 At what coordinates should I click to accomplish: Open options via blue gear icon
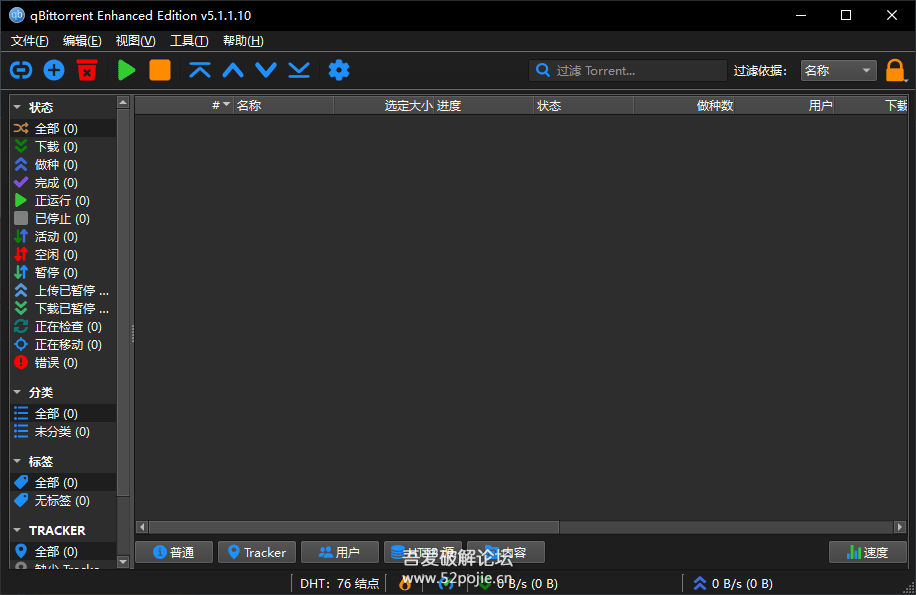[x=339, y=70]
